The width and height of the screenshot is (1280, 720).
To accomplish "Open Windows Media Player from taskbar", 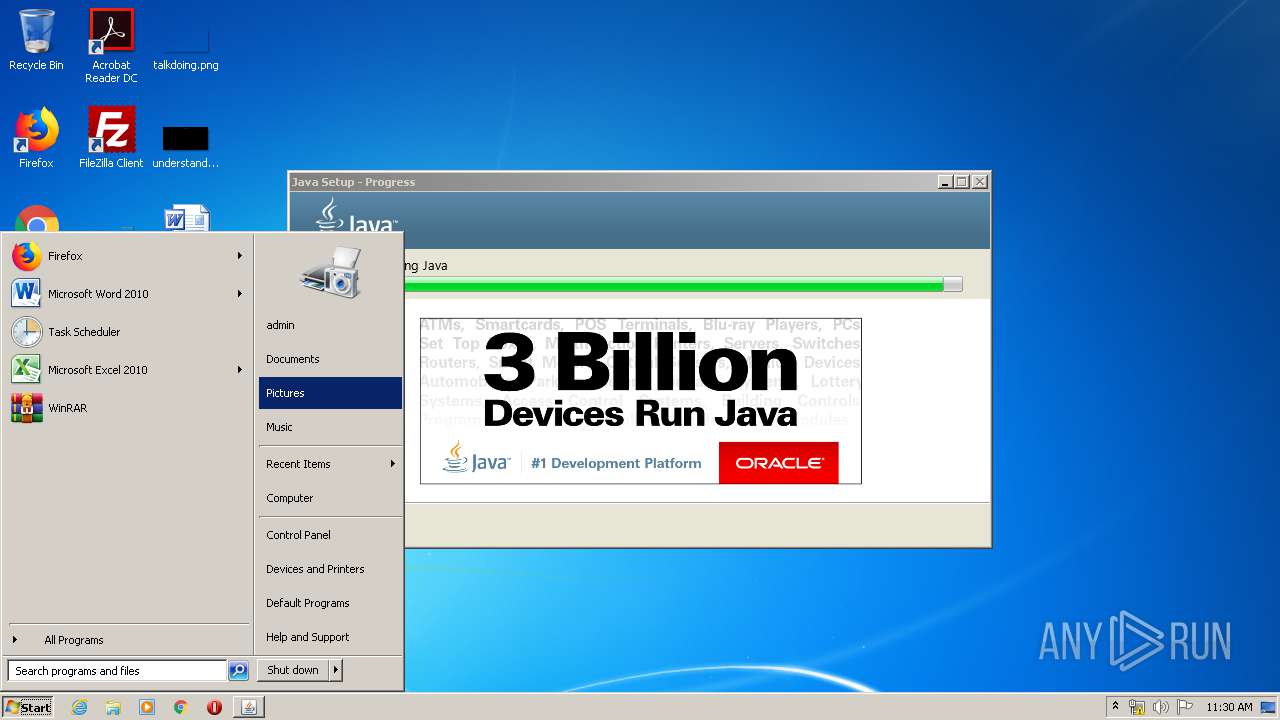I will point(147,707).
